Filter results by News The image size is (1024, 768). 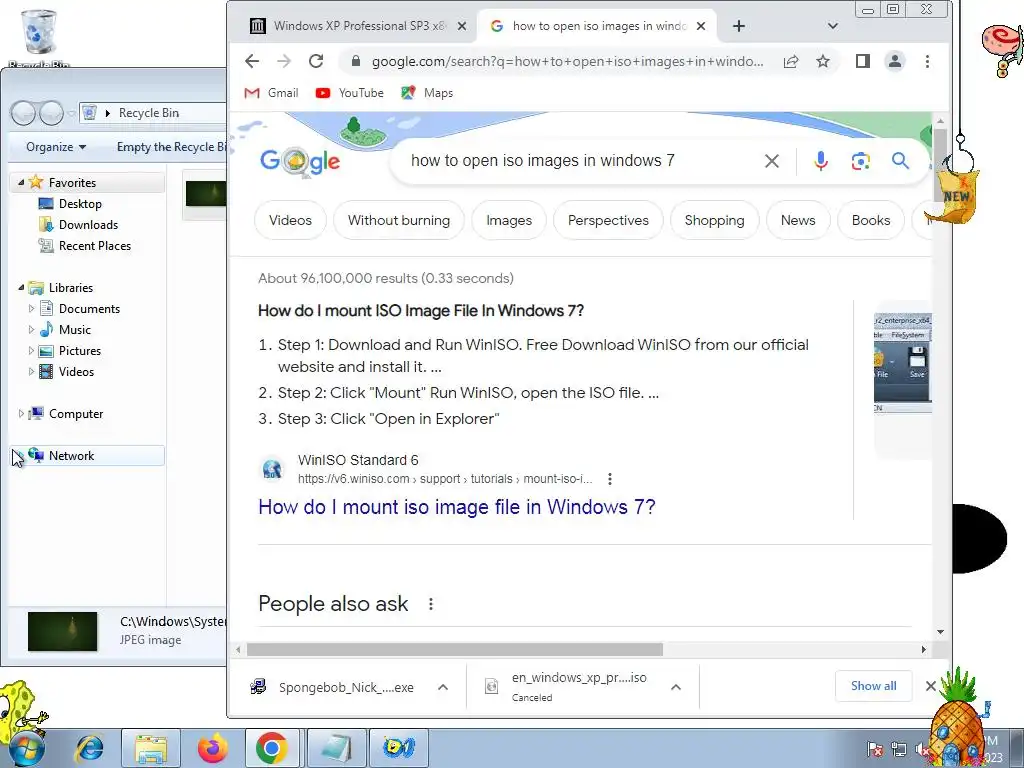coord(798,220)
